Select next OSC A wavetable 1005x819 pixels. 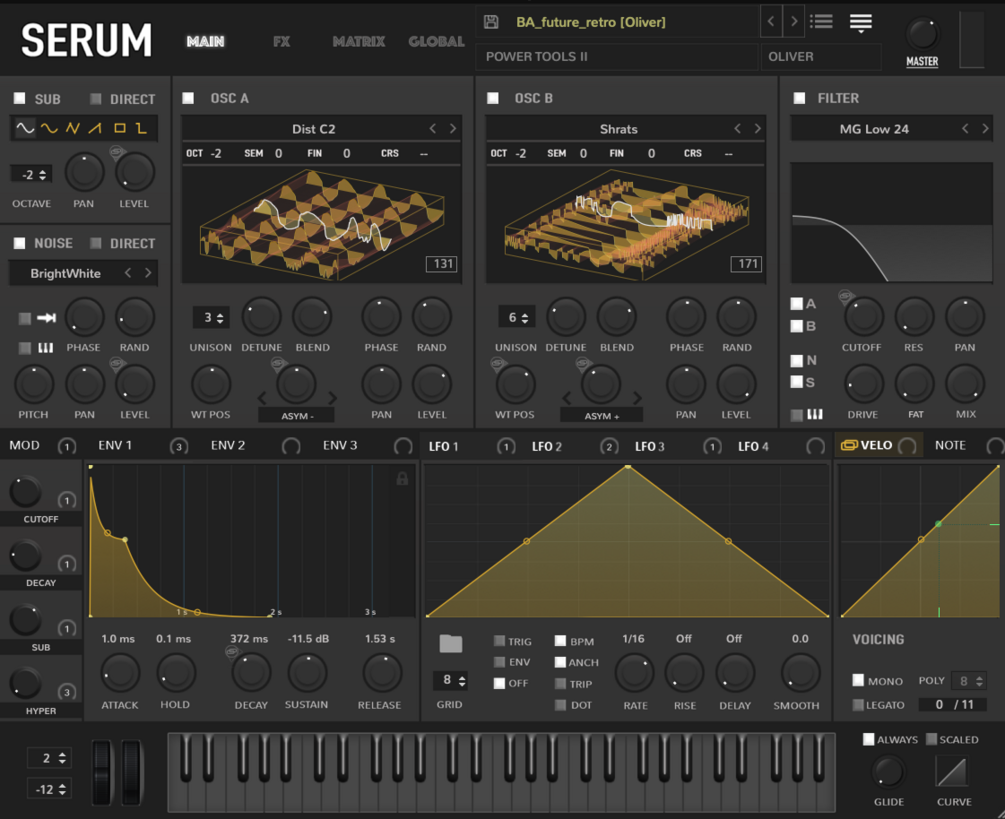click(453, 129)
